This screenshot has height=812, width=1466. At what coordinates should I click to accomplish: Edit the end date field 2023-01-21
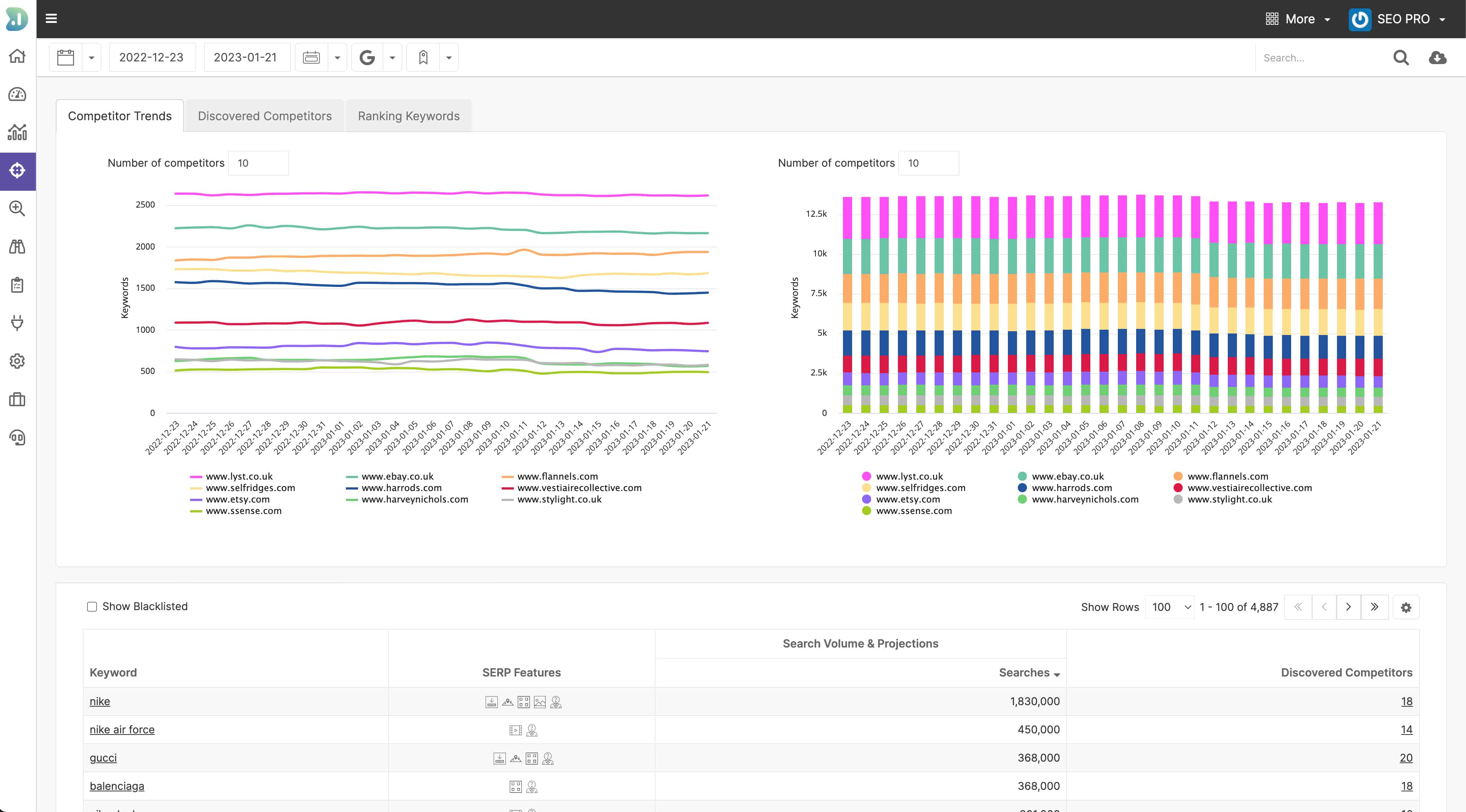point(246,58)
